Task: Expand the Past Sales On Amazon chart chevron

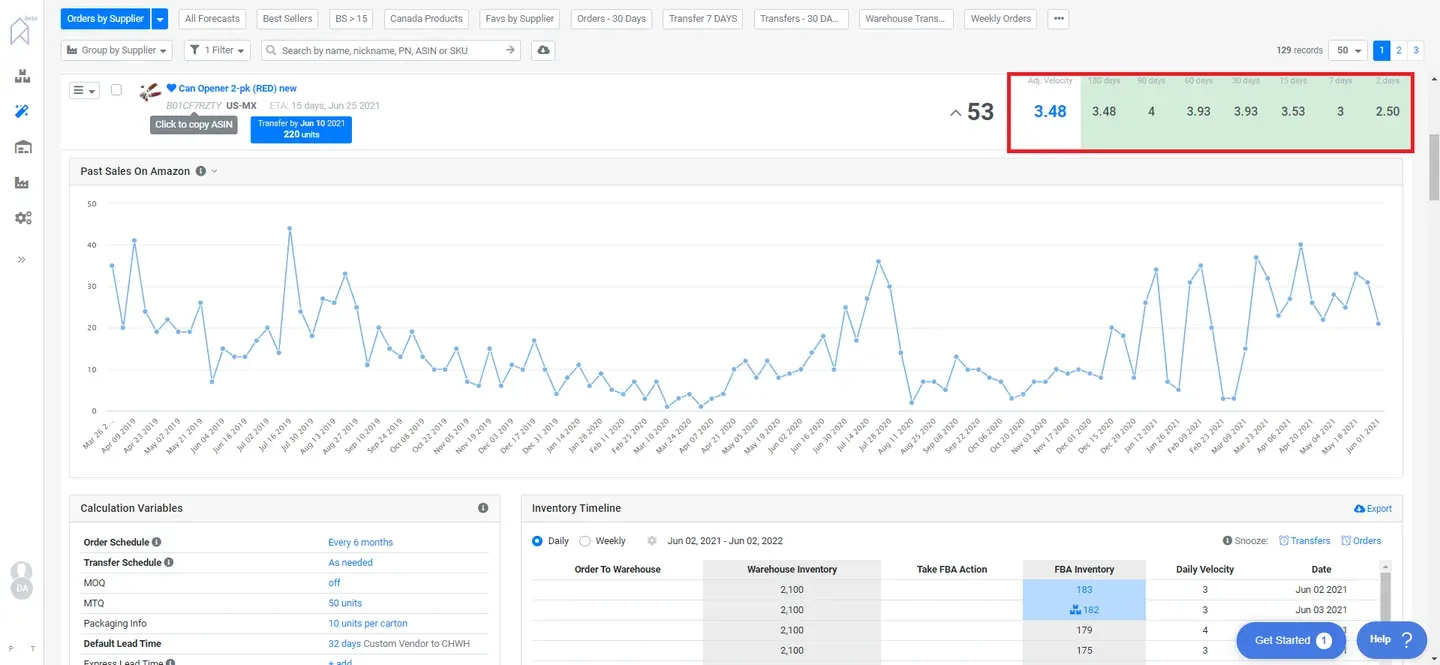Action: 215,171
